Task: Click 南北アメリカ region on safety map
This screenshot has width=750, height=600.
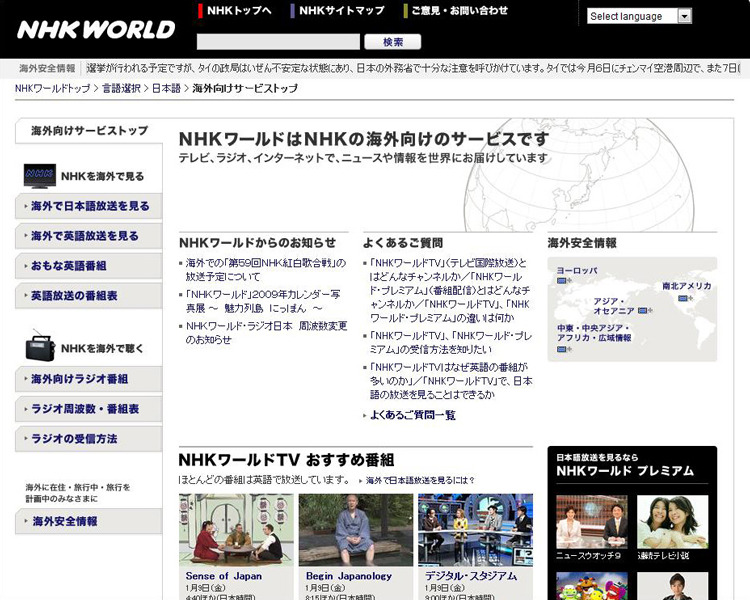Action: pos(687,286)
